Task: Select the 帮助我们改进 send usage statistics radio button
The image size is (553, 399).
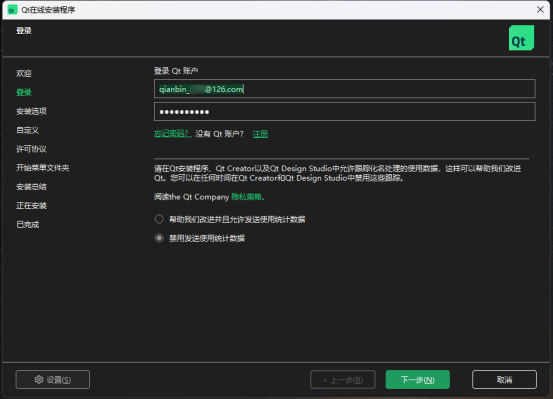Action: 159,219
